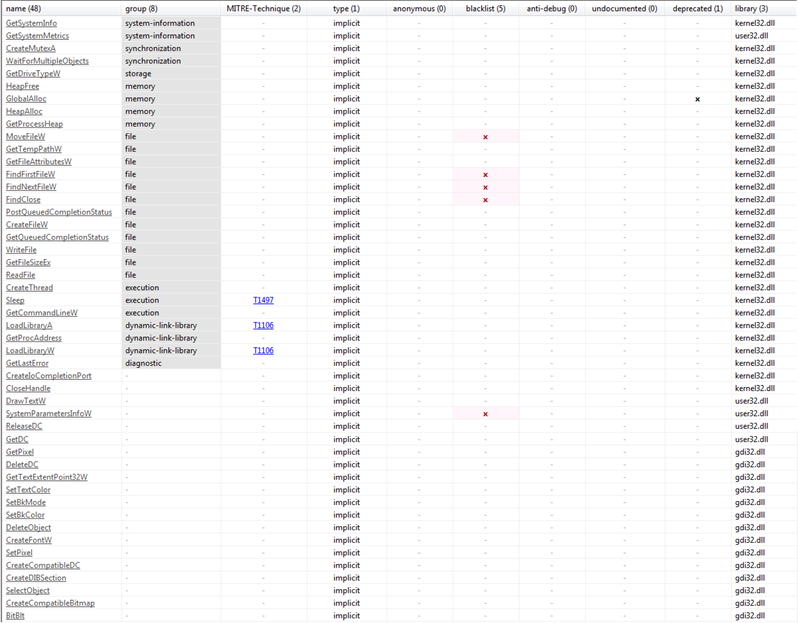Click the blacklist X mark for MoveFileW

[486, 137]
